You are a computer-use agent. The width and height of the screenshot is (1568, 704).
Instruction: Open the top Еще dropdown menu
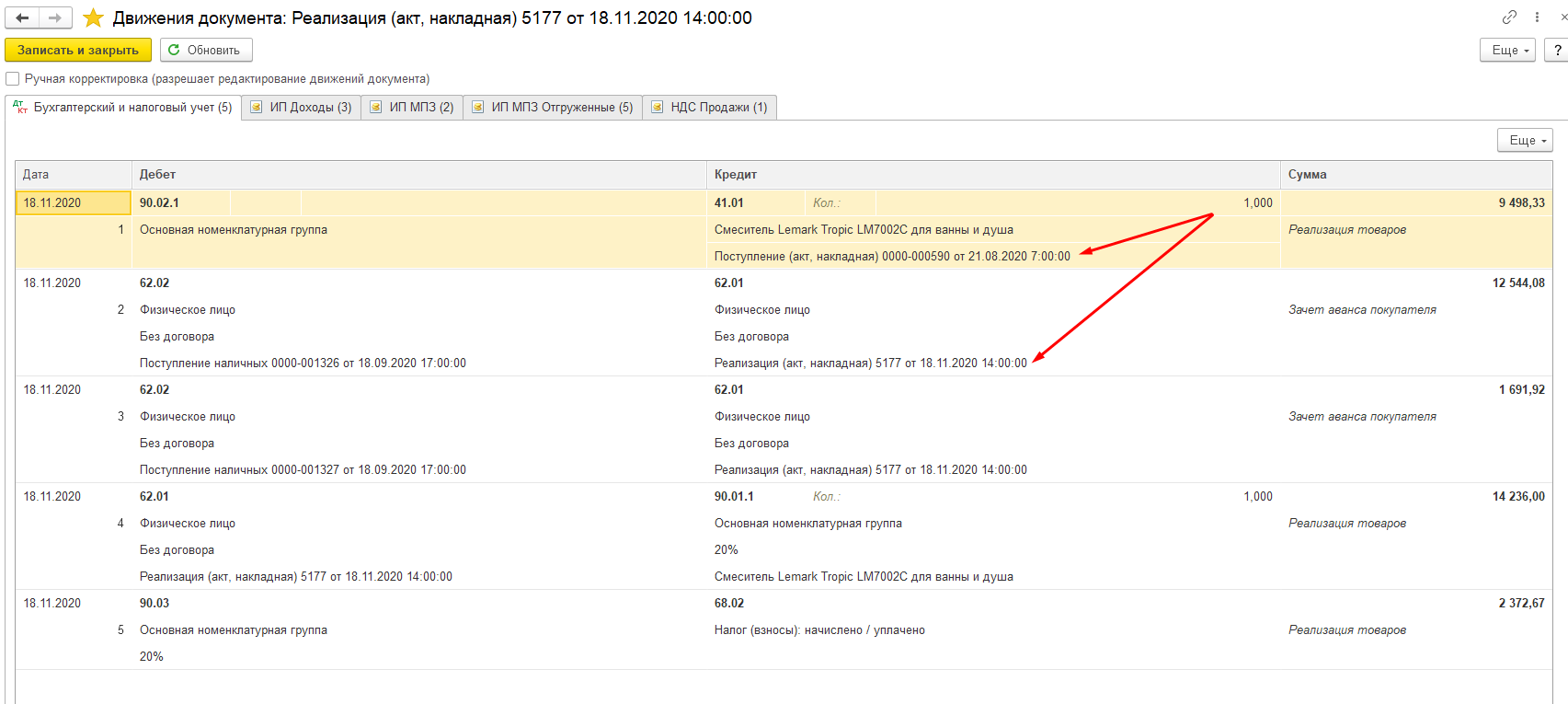coord(1507,50)
